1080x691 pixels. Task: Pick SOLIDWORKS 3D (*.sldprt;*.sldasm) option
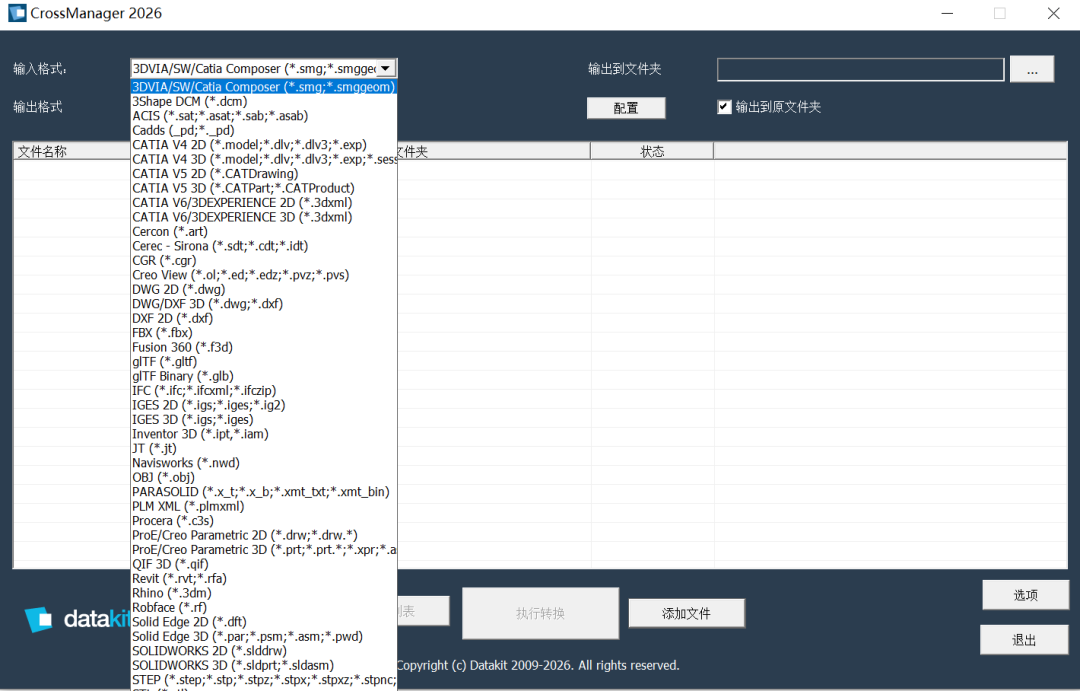(264, 666)
